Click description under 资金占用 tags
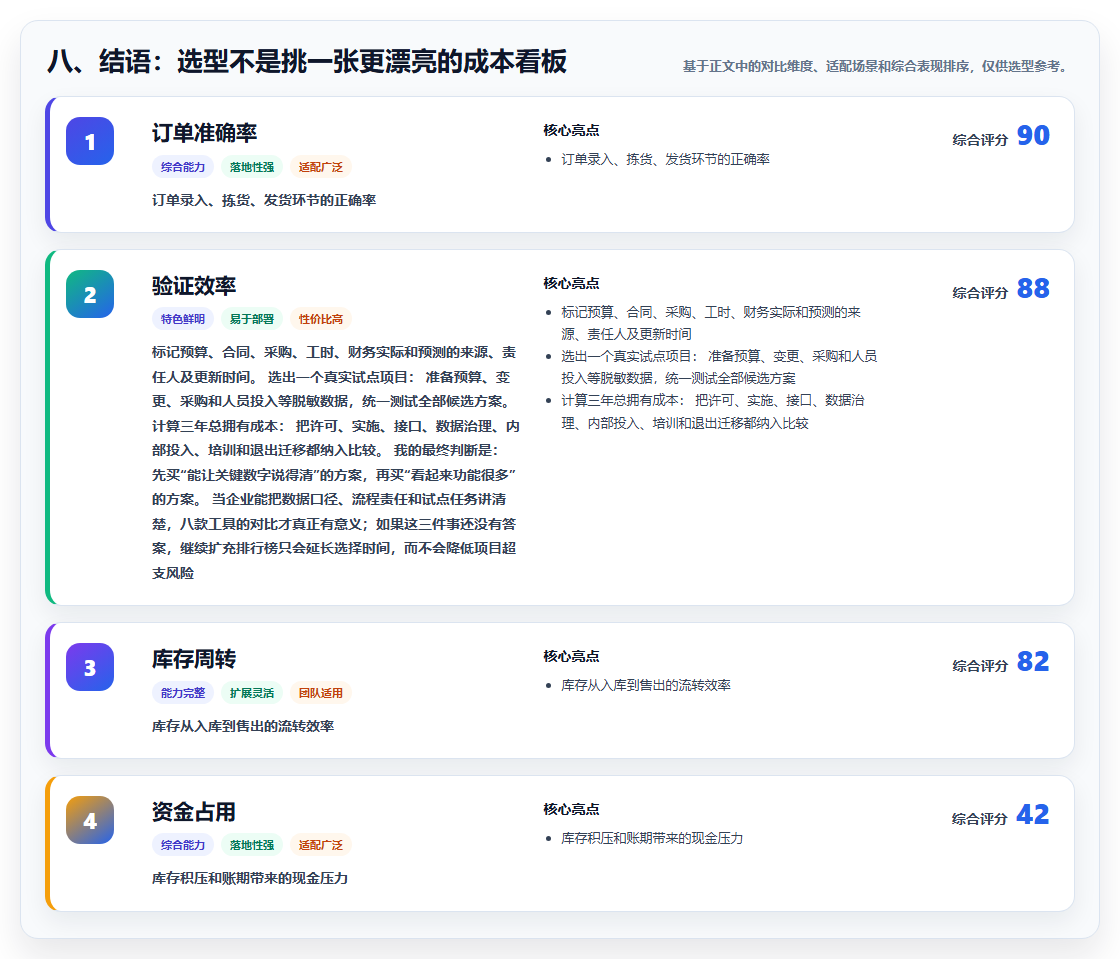 click(250, 878)
